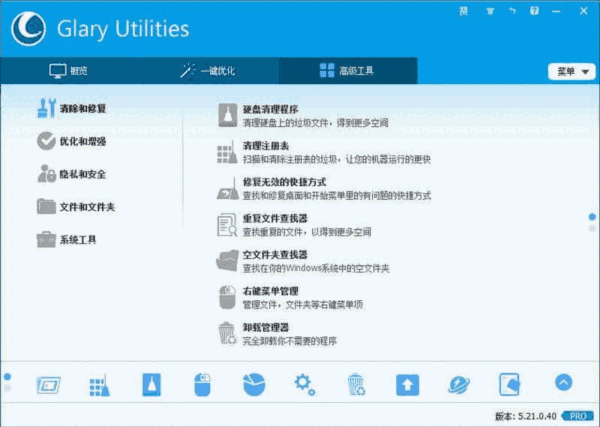Select the 优化和增强 category
Image resolution: width=600 pixels, height=427 pixels.
[72, 141]
